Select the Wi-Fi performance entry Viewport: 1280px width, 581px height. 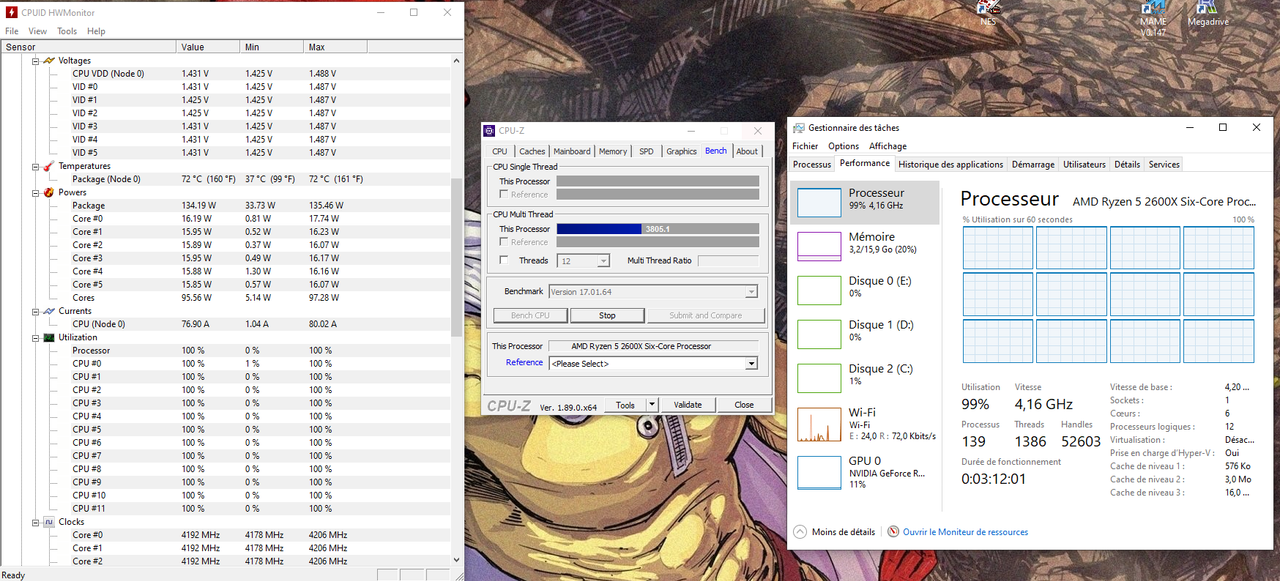(865, 423)
